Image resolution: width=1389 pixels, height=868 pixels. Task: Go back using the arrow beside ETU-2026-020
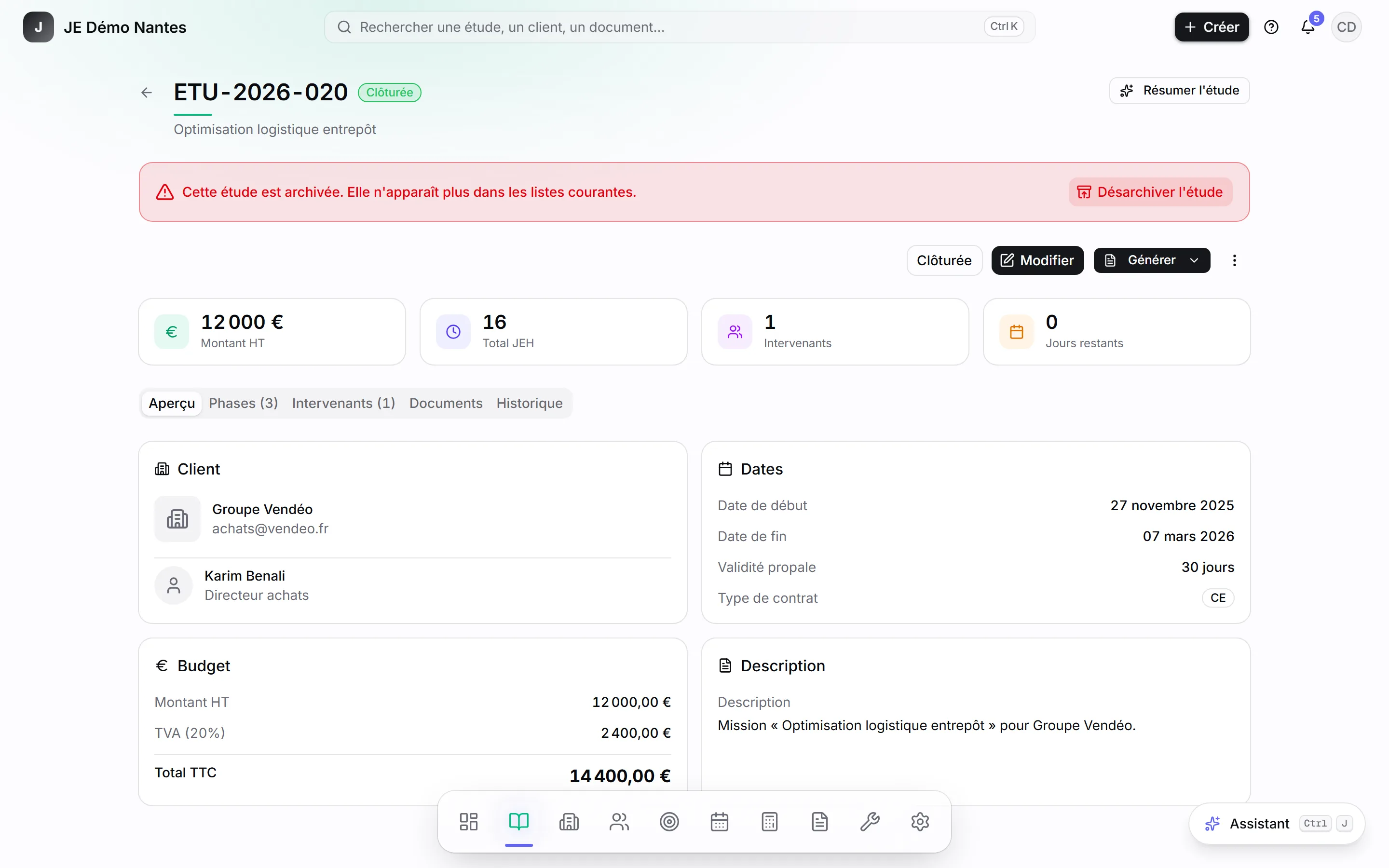(x=146, y=93)
